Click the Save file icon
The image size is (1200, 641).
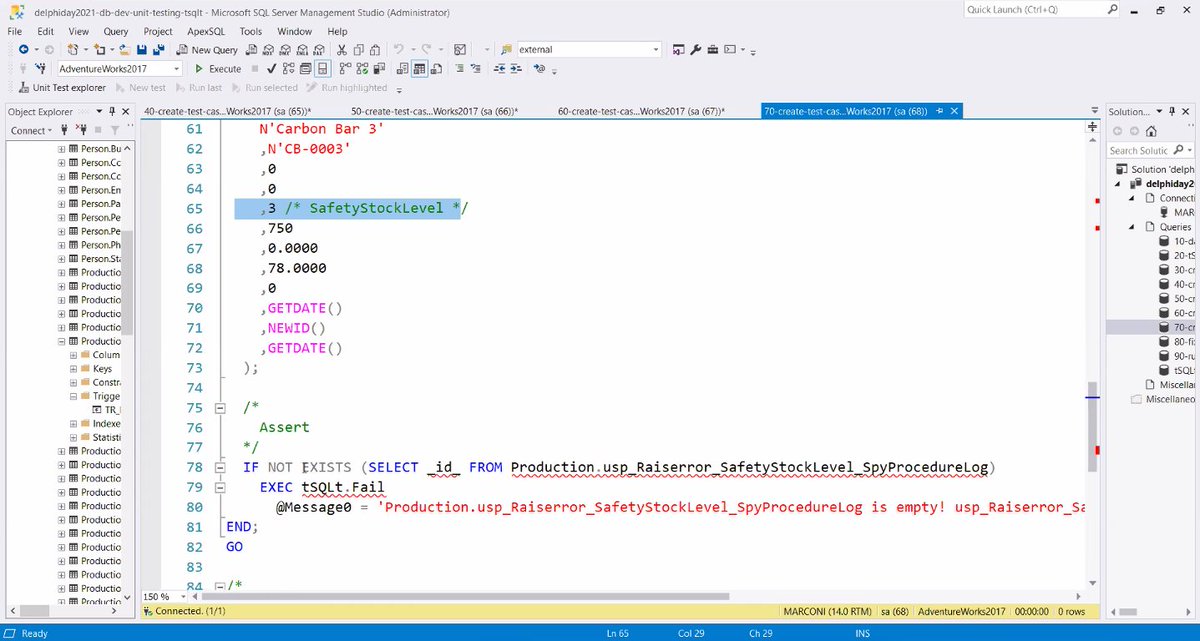[x=142, y=49]
